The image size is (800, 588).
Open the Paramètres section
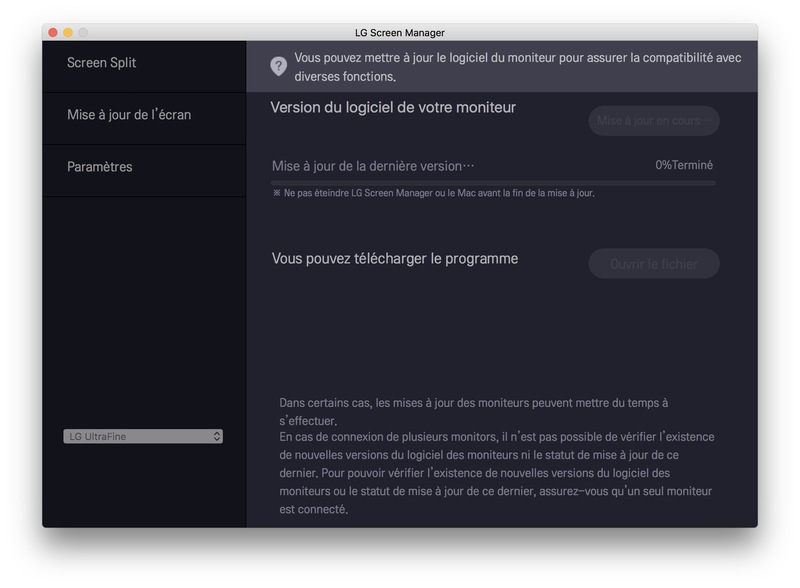tap(144, 171)
